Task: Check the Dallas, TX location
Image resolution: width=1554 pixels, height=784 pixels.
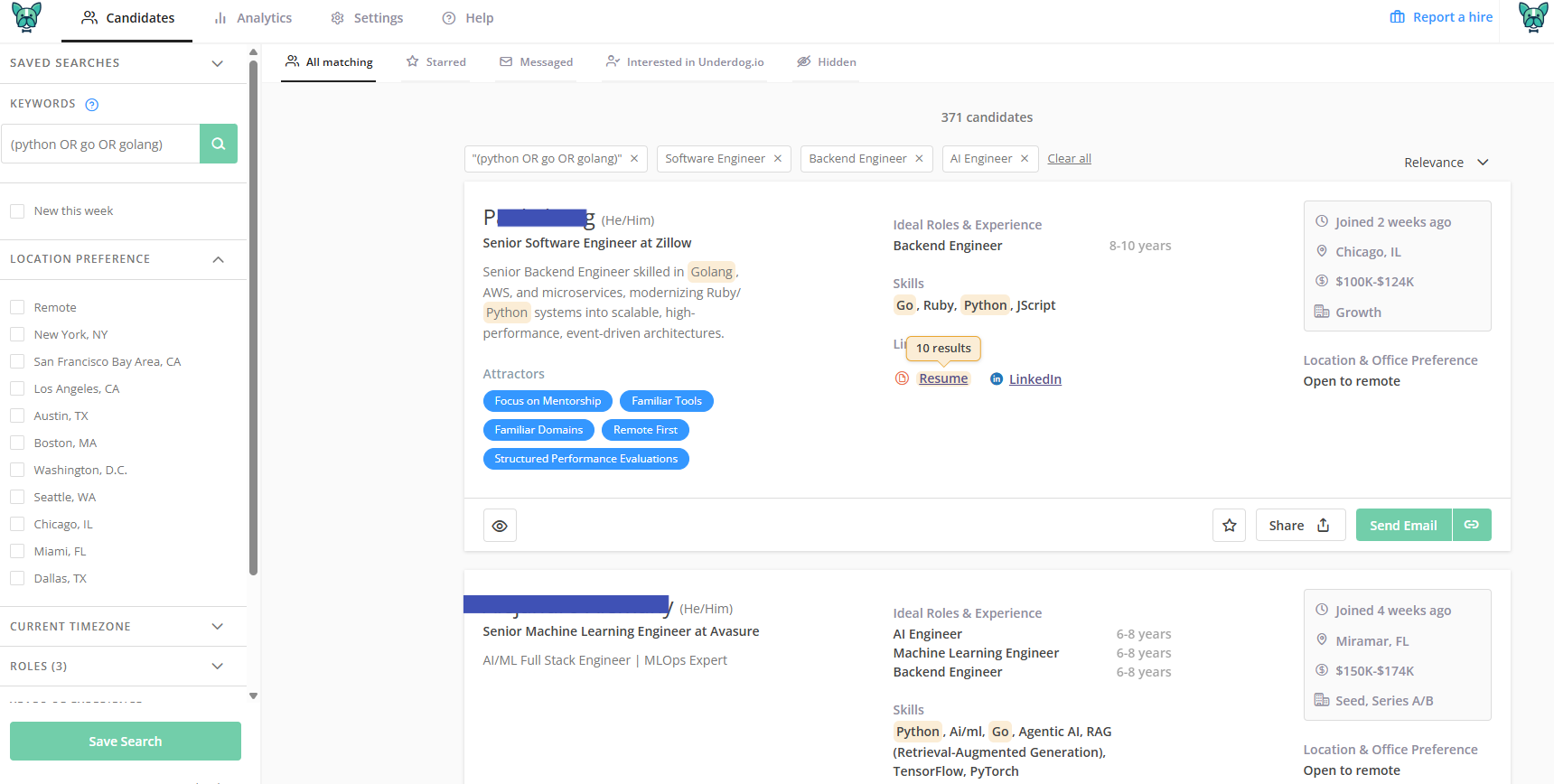Action: [x=17, y=579]
